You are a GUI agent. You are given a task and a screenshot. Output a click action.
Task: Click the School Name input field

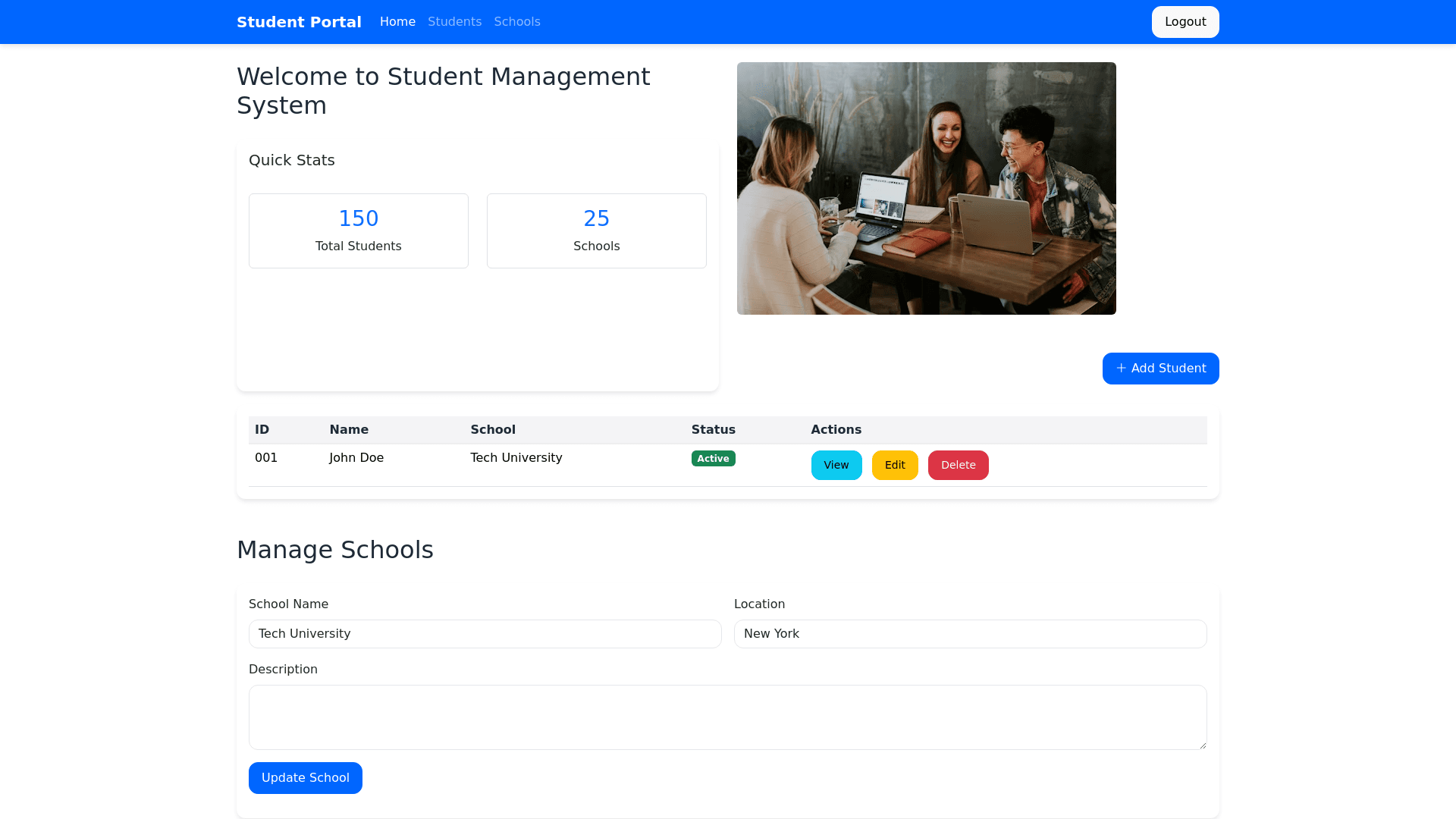(485, 634)
